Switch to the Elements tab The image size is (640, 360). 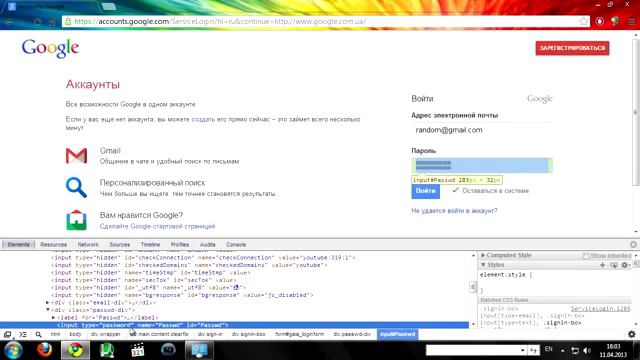(x=18, y=244)
